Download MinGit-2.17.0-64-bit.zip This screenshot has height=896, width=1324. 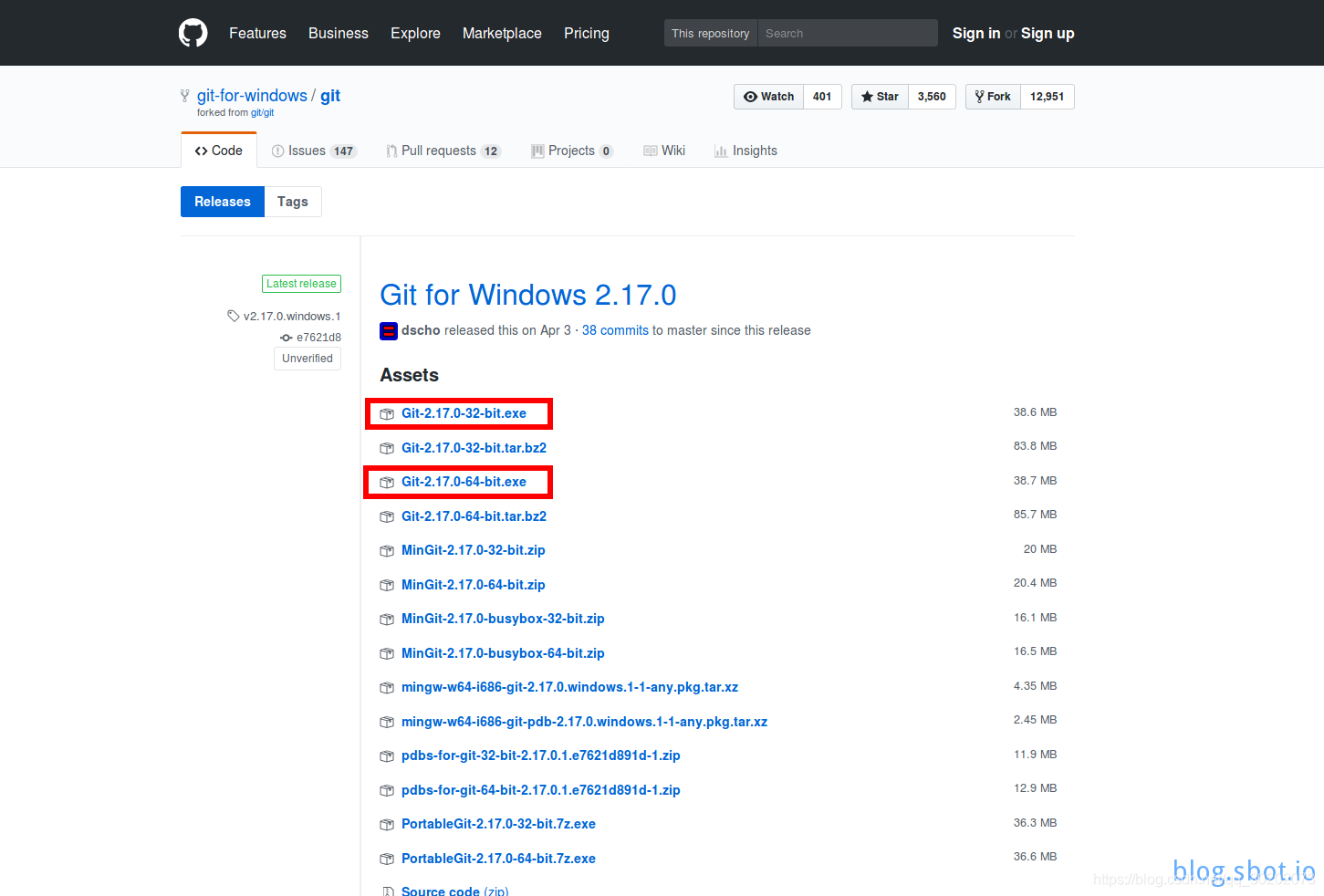pyautogui.click(x=474, y=585)
